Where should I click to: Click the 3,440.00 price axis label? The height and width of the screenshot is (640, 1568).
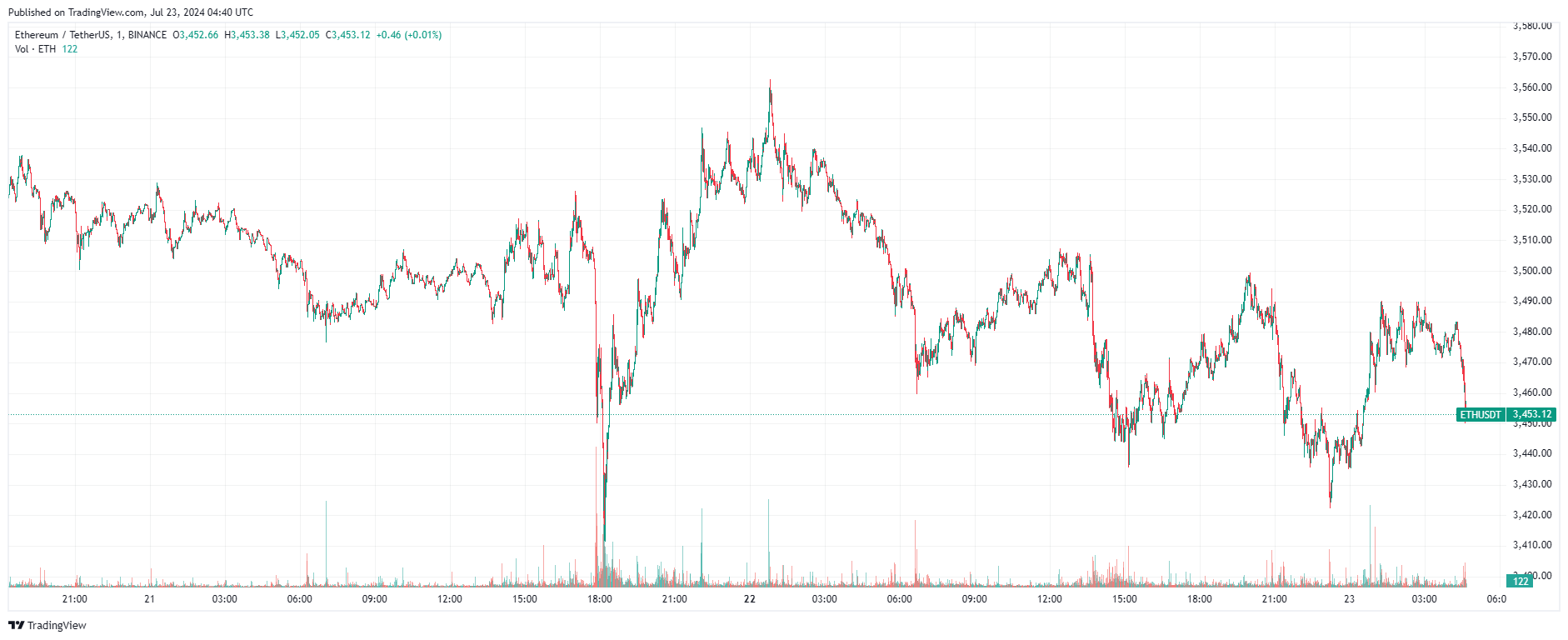[1532, 453]
